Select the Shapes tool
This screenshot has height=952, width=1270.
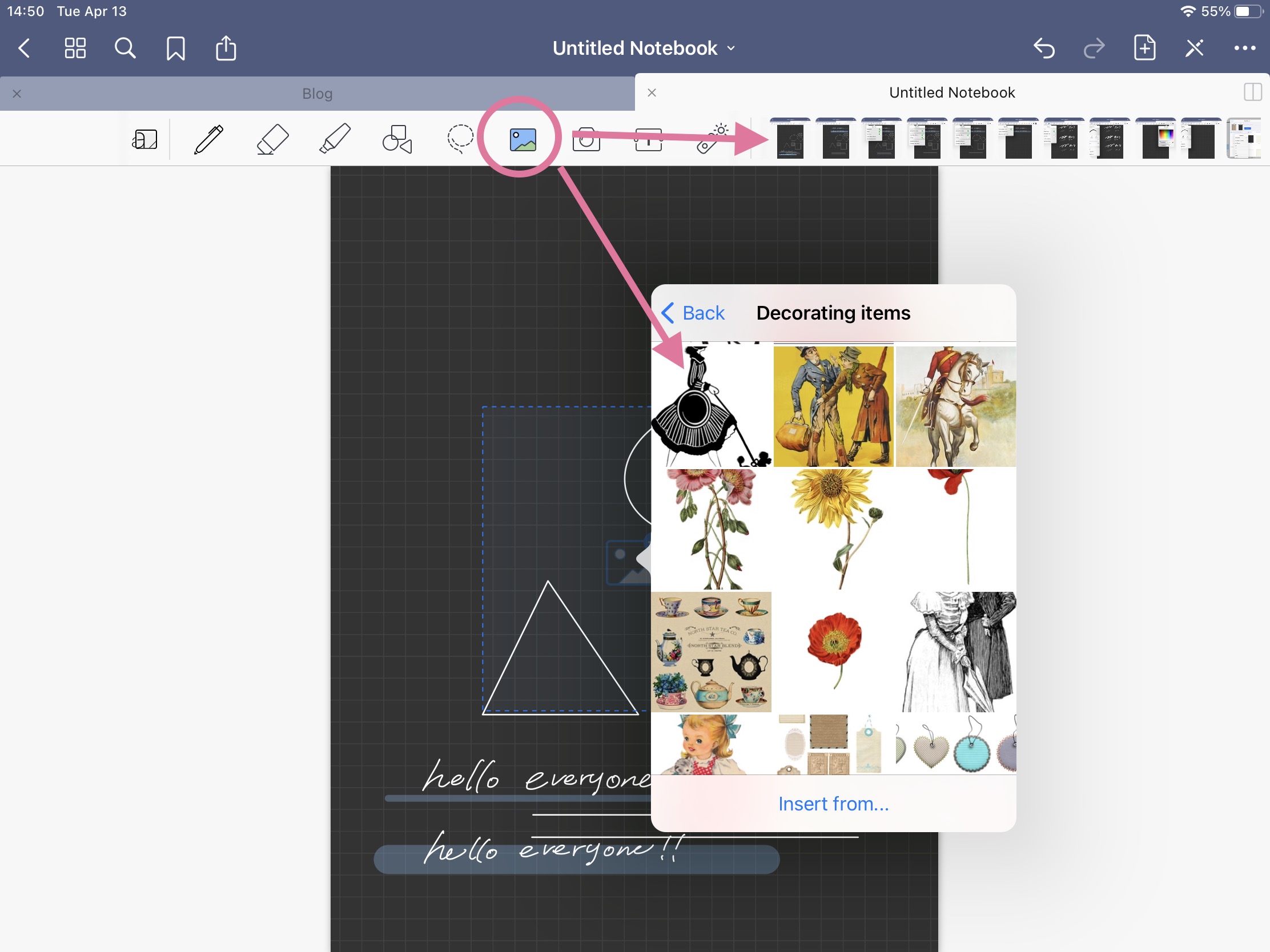click(397, 139)
